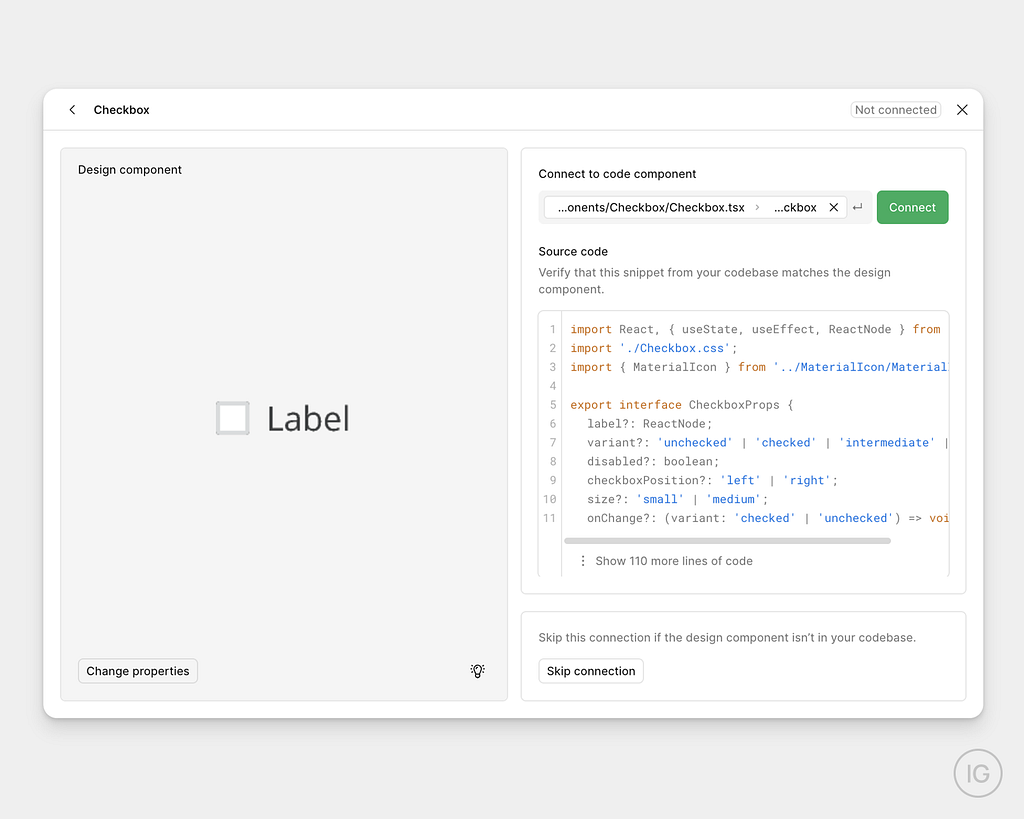The image size is (1024, 819).
Task: Click the './Checkbox.css' import line
Action: tap(653, 348)
